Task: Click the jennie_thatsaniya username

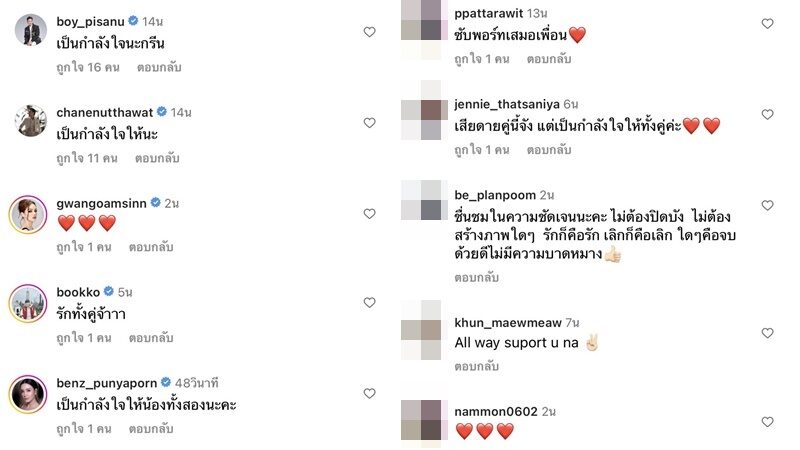Action: (507, 104)
